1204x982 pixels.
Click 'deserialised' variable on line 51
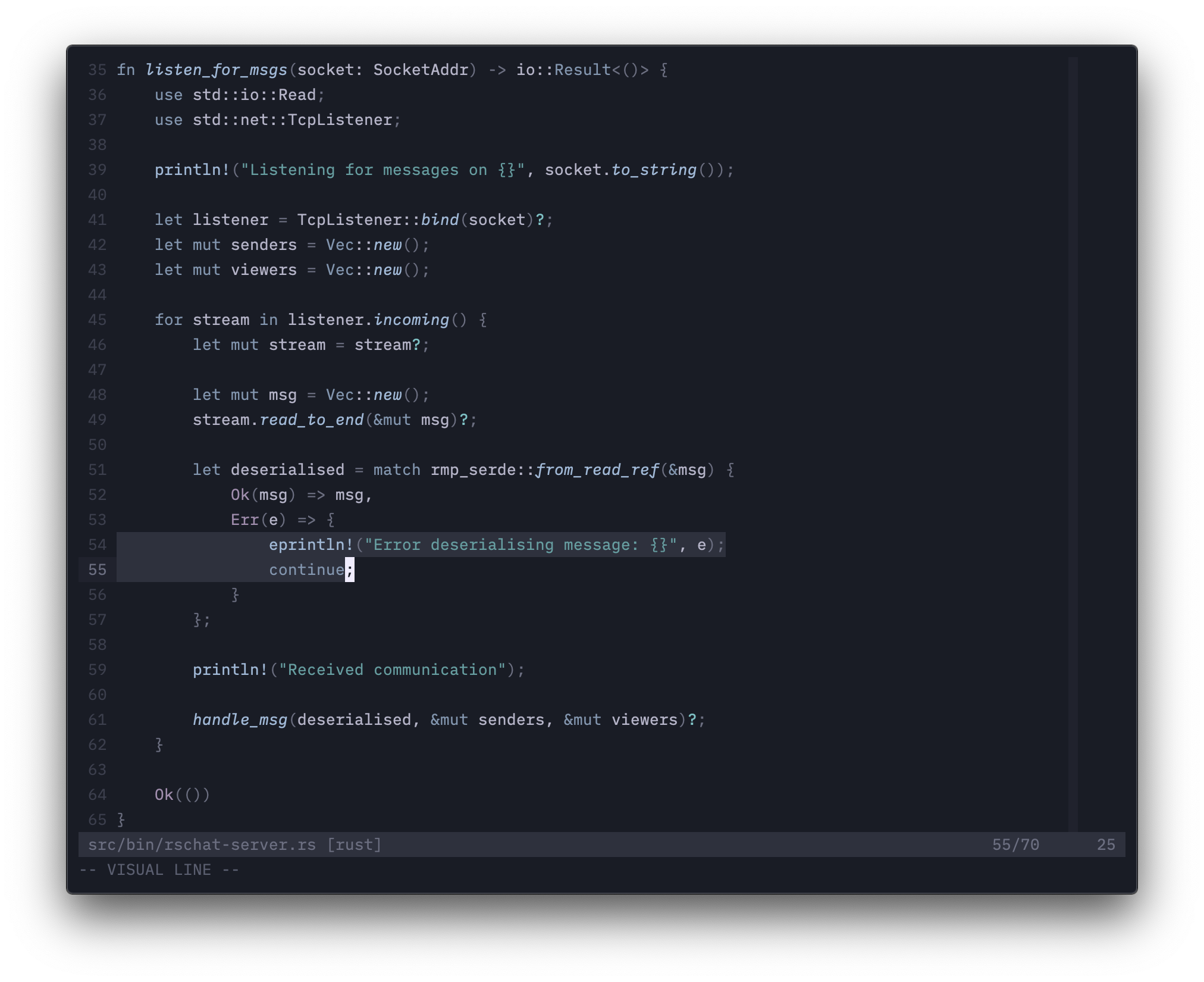[x=287, y=470]
